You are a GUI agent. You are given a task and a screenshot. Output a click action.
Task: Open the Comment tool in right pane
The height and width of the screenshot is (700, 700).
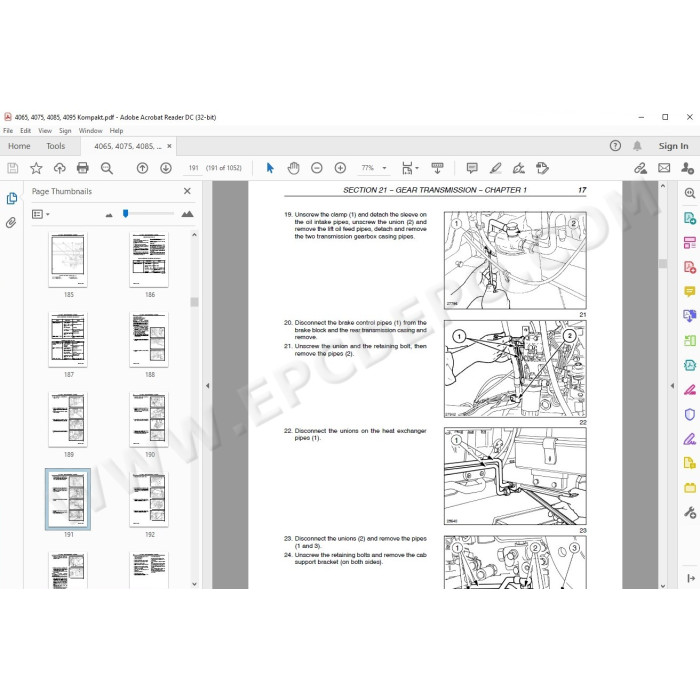point(690,292)
